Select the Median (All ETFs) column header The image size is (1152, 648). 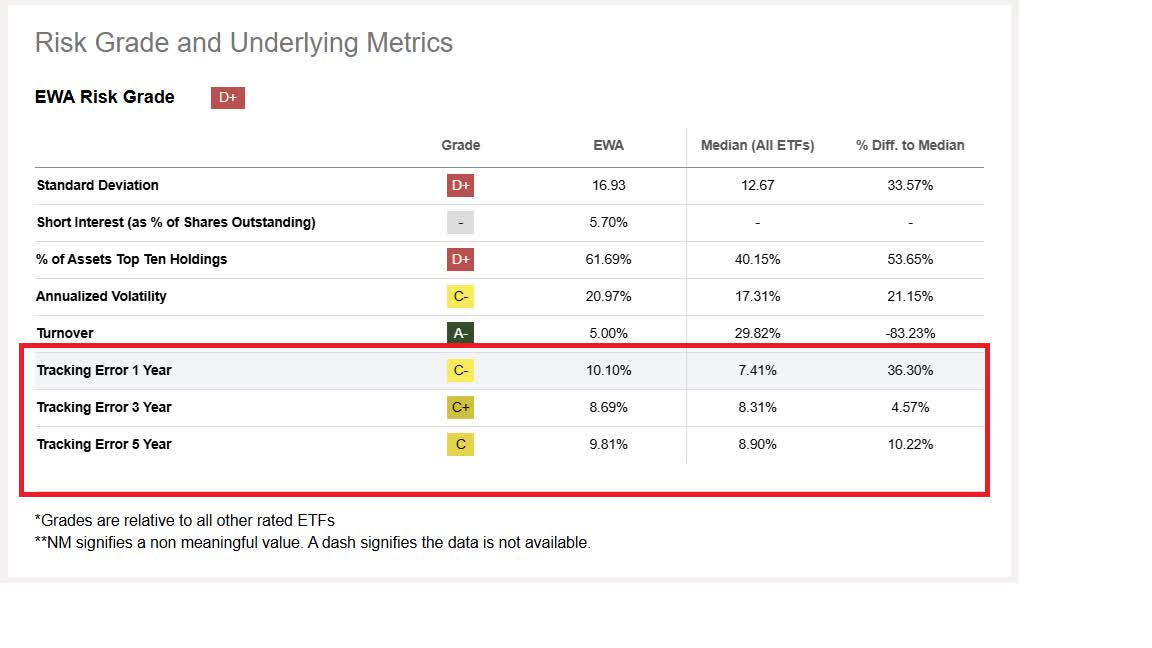pyautogui.click(x=757, y=145)
